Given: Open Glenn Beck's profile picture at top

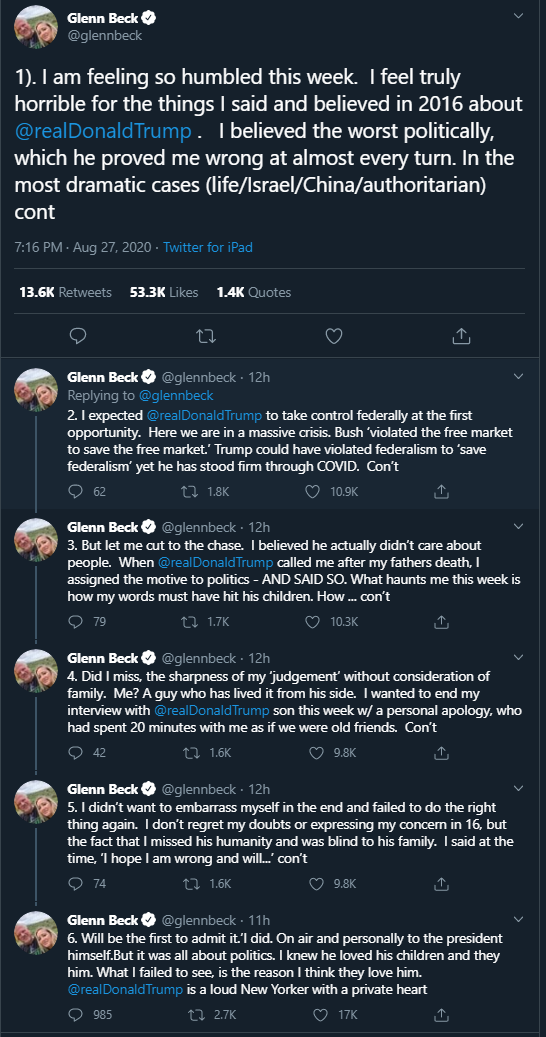Looking at the screenshot, I should pyautogui.click(x=36, y=26).
